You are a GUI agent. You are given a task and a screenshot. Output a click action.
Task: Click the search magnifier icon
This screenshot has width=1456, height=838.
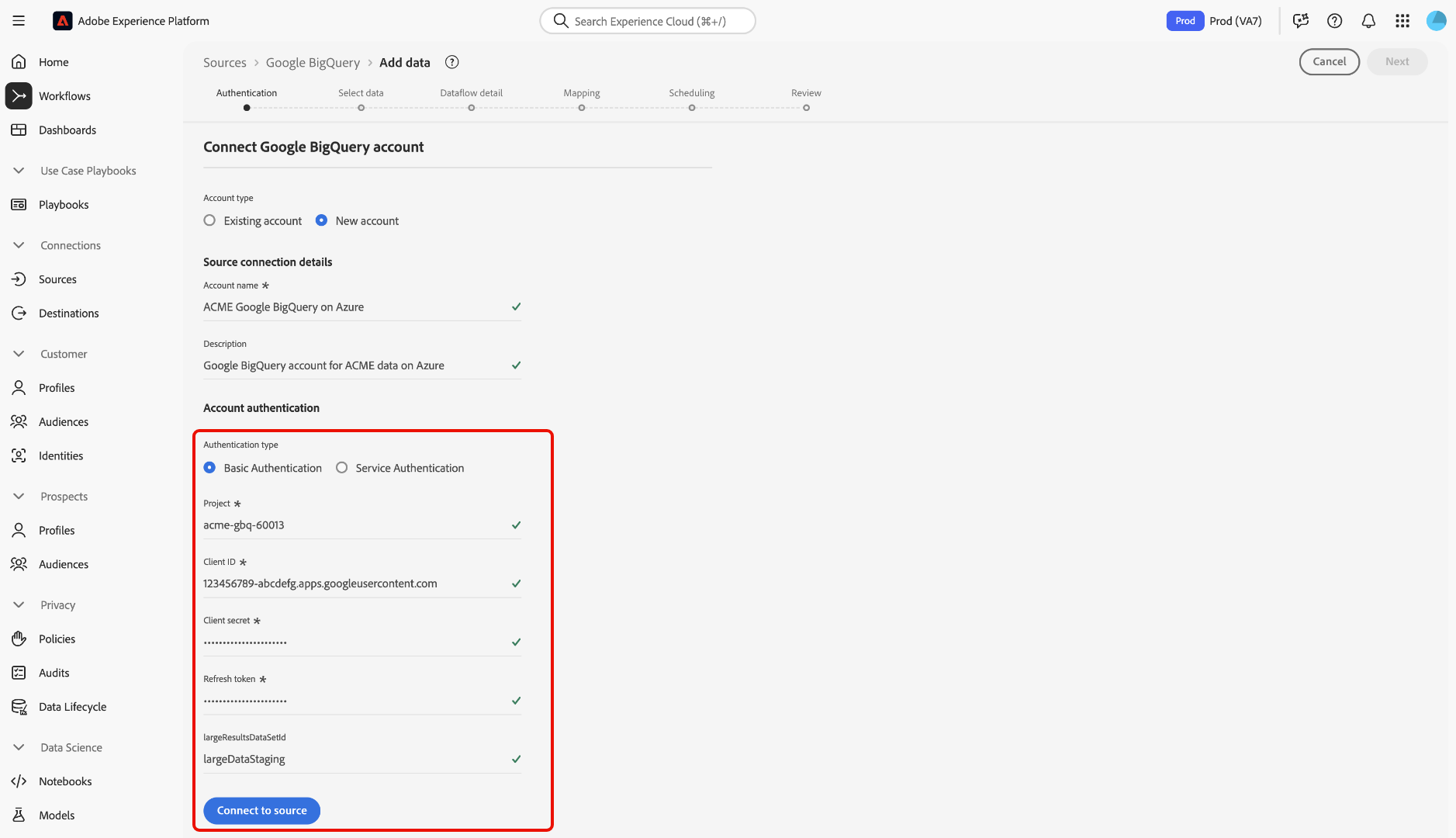560,21
